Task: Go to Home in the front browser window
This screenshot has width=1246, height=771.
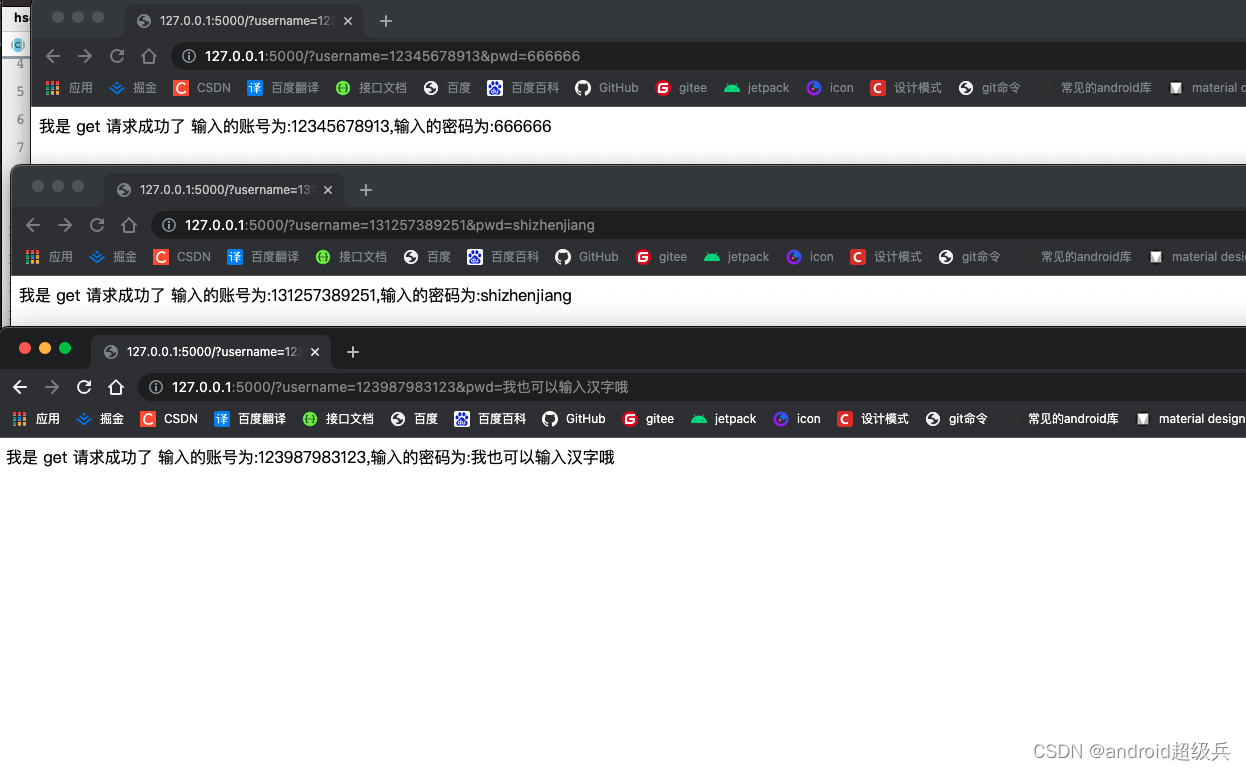Action: coord(116,387)
